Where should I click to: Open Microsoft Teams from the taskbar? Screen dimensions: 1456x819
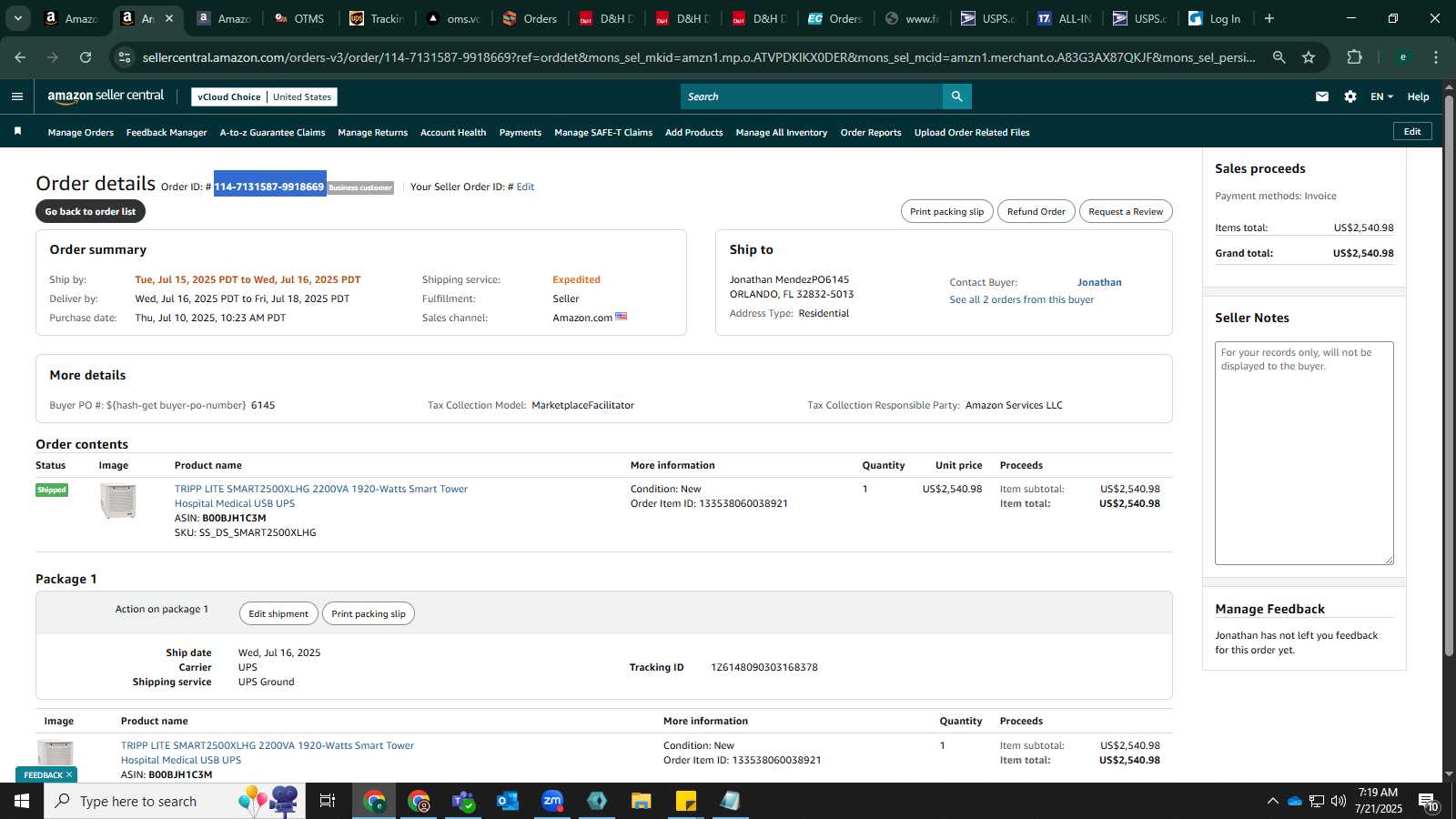click(x=463, y=801)
